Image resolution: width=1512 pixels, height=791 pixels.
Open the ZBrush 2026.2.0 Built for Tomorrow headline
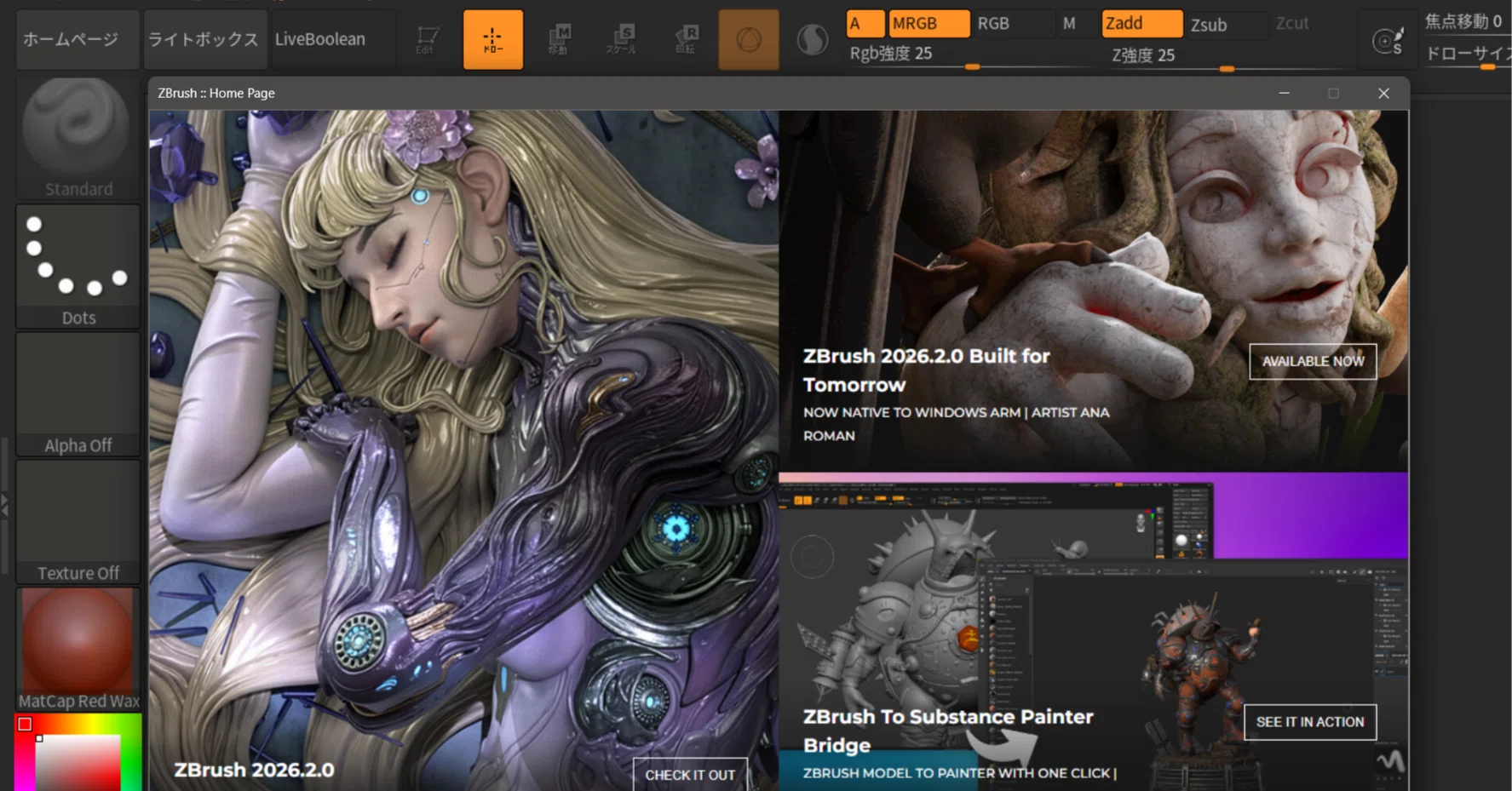[927, 370]
